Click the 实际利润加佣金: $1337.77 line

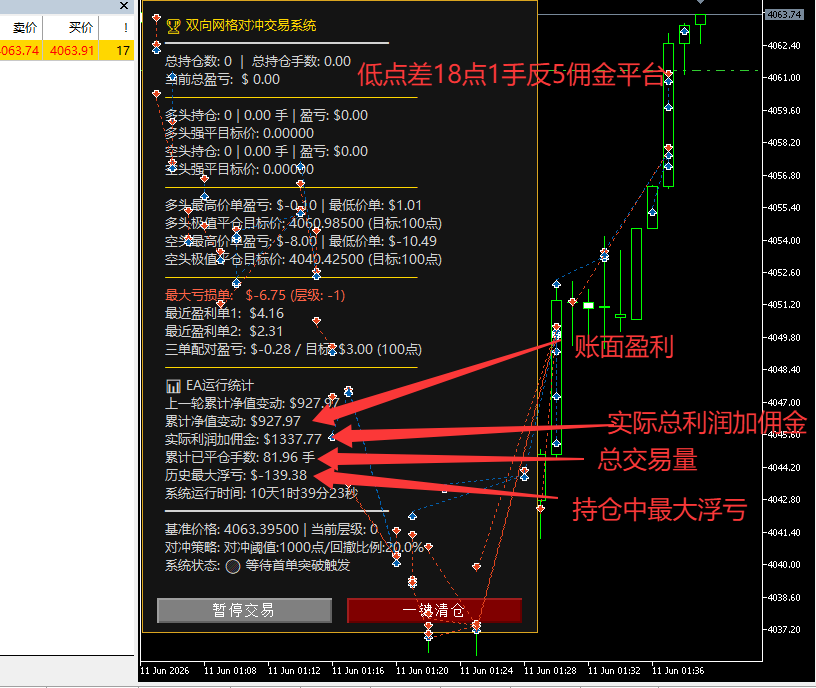click(243, 440)
